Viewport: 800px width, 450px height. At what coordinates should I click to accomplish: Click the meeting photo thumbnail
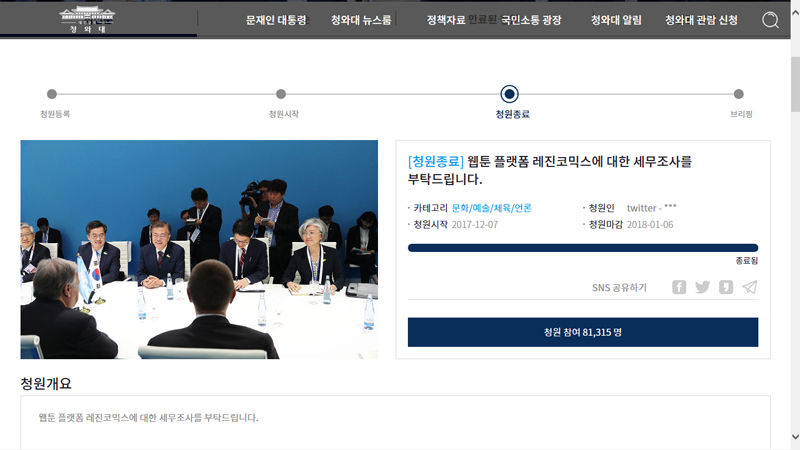point(199,249)
